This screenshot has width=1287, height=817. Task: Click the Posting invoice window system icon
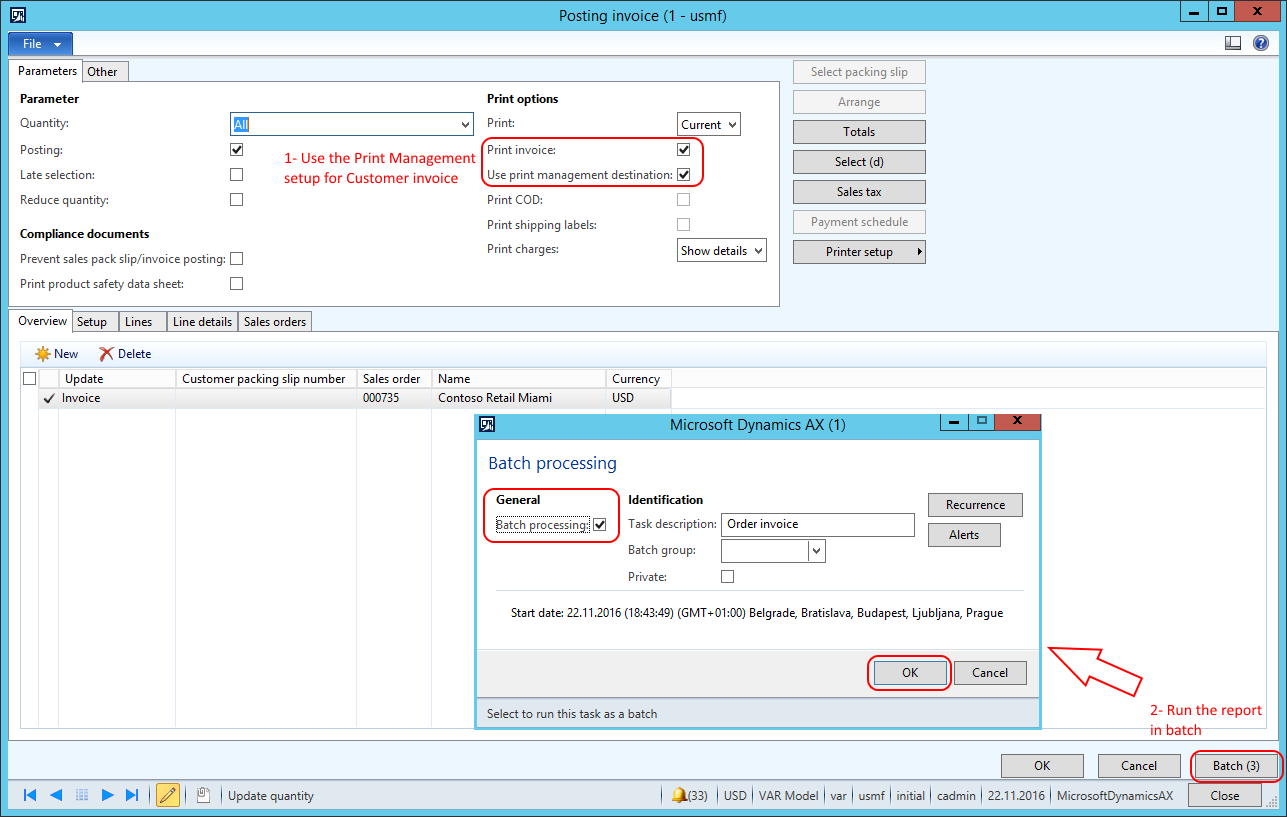[17, 15]
